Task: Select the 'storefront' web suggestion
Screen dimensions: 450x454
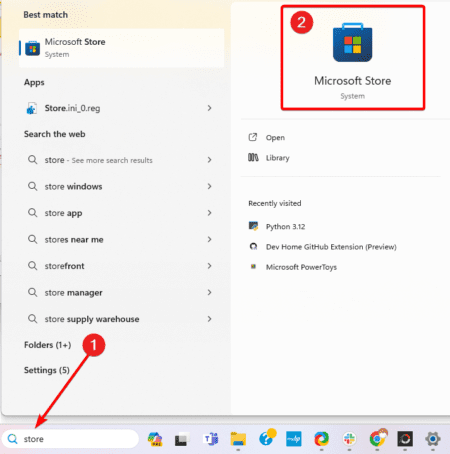Action: 120,266
